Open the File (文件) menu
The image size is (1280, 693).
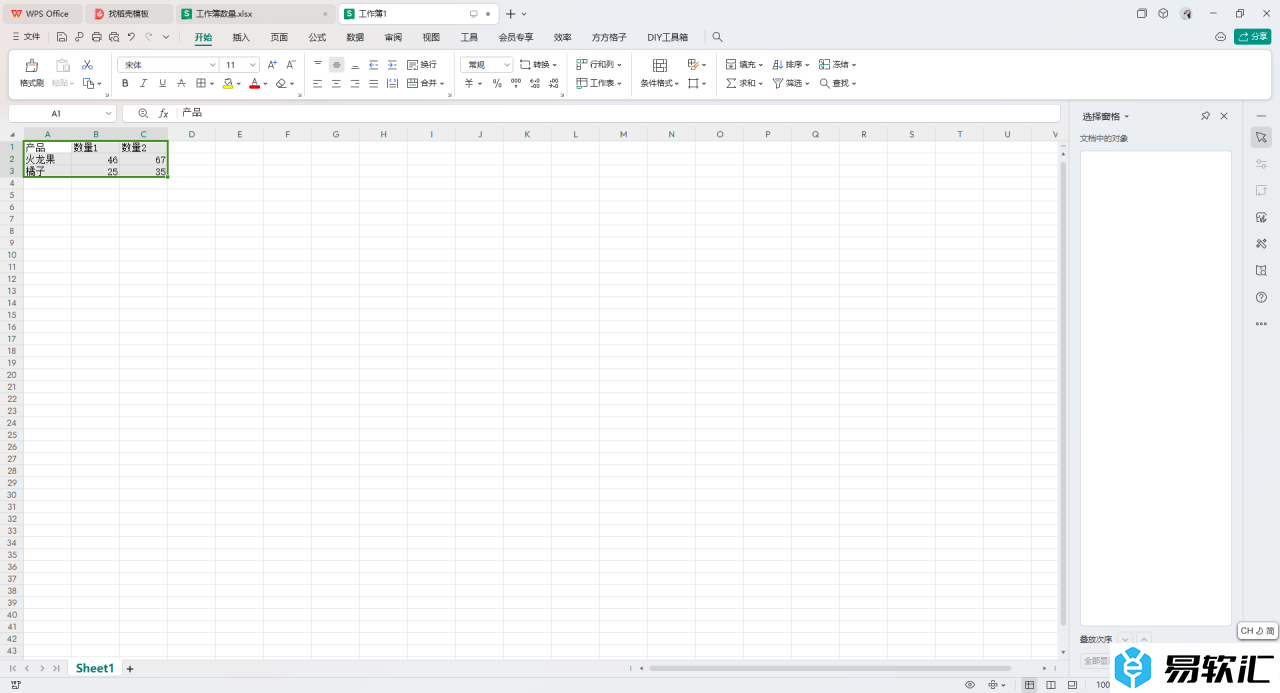tap(26, 37)
